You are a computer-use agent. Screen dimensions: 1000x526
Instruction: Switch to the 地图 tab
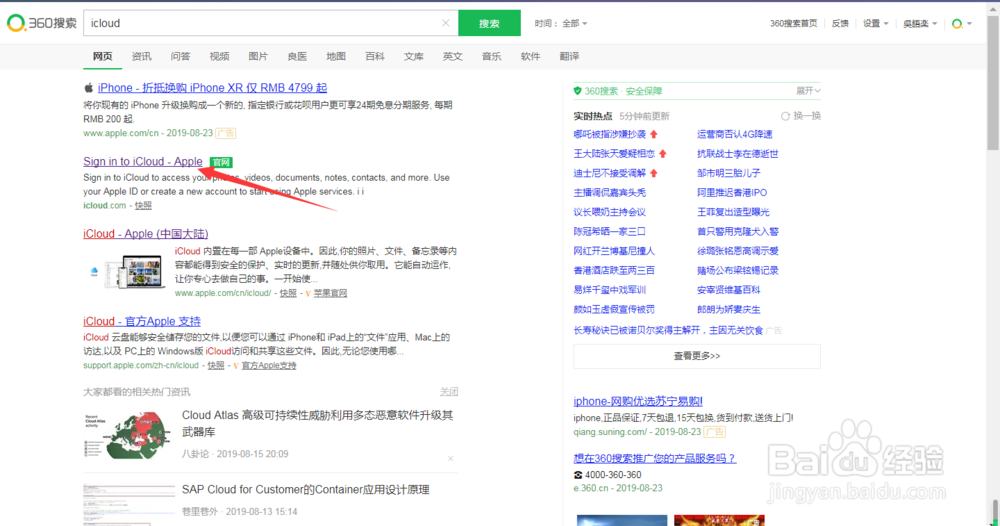coord(335,56)
